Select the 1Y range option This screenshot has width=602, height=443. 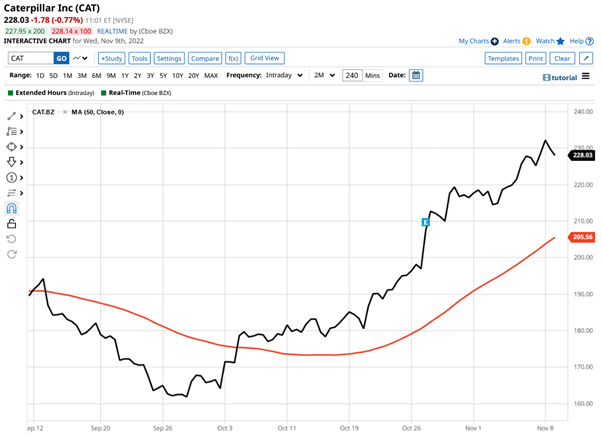pyautogui.click(x=122, y=75)
